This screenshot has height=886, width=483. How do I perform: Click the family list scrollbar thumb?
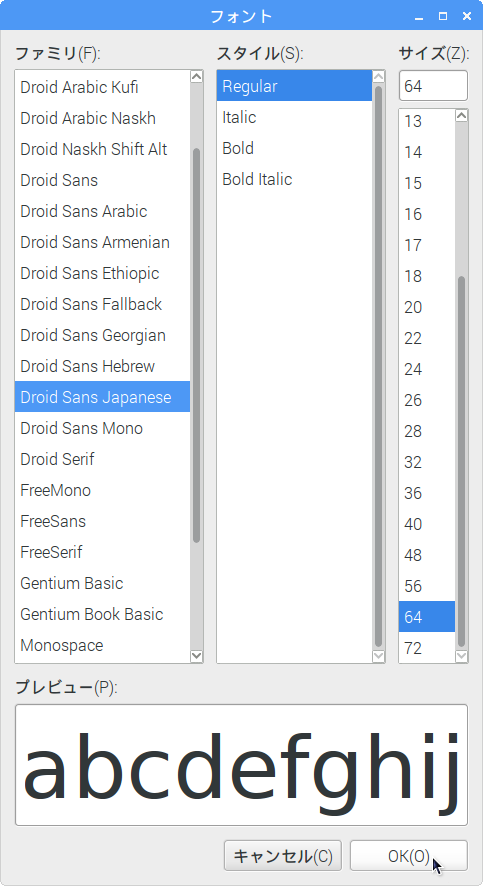click(x=197, y=345)
